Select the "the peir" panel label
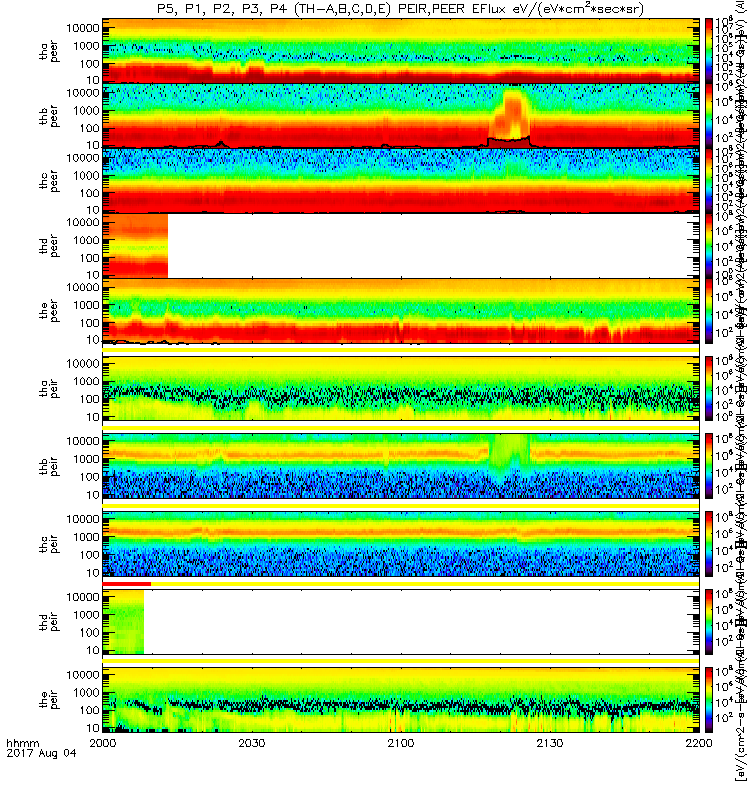 click(x=49, y=699)
